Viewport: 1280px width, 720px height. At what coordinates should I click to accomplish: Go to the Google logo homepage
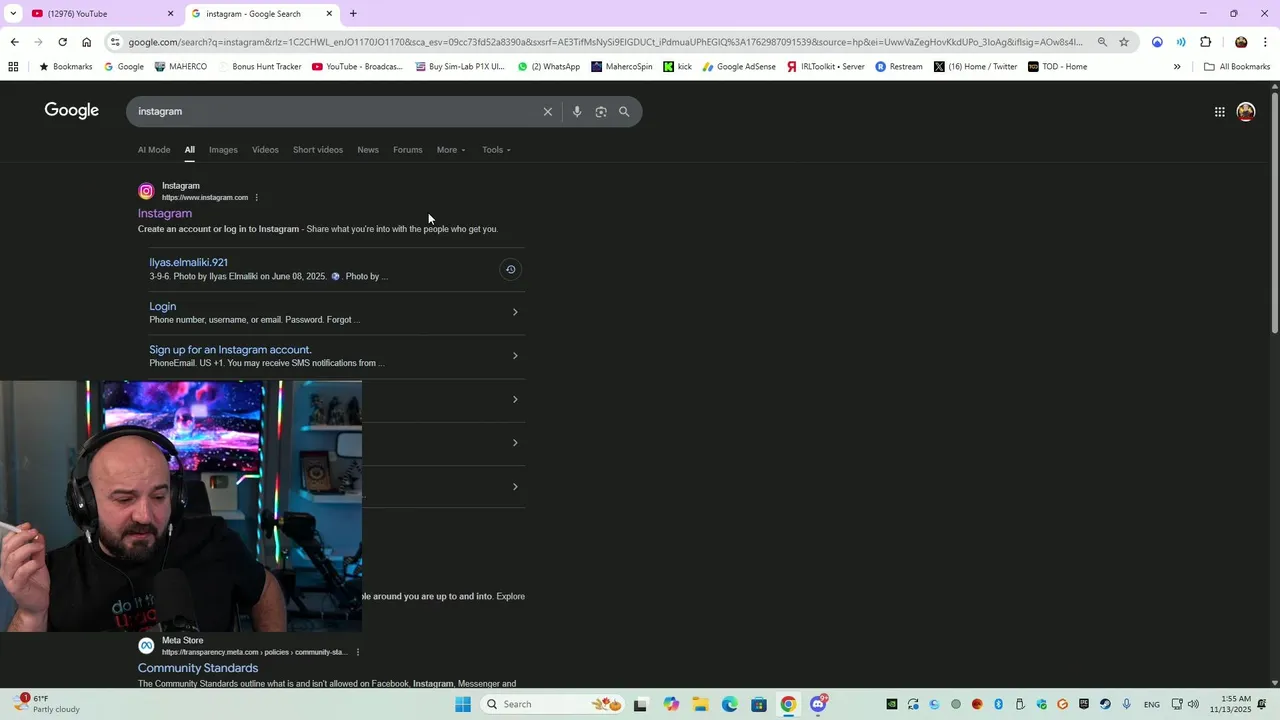[72, 111]
